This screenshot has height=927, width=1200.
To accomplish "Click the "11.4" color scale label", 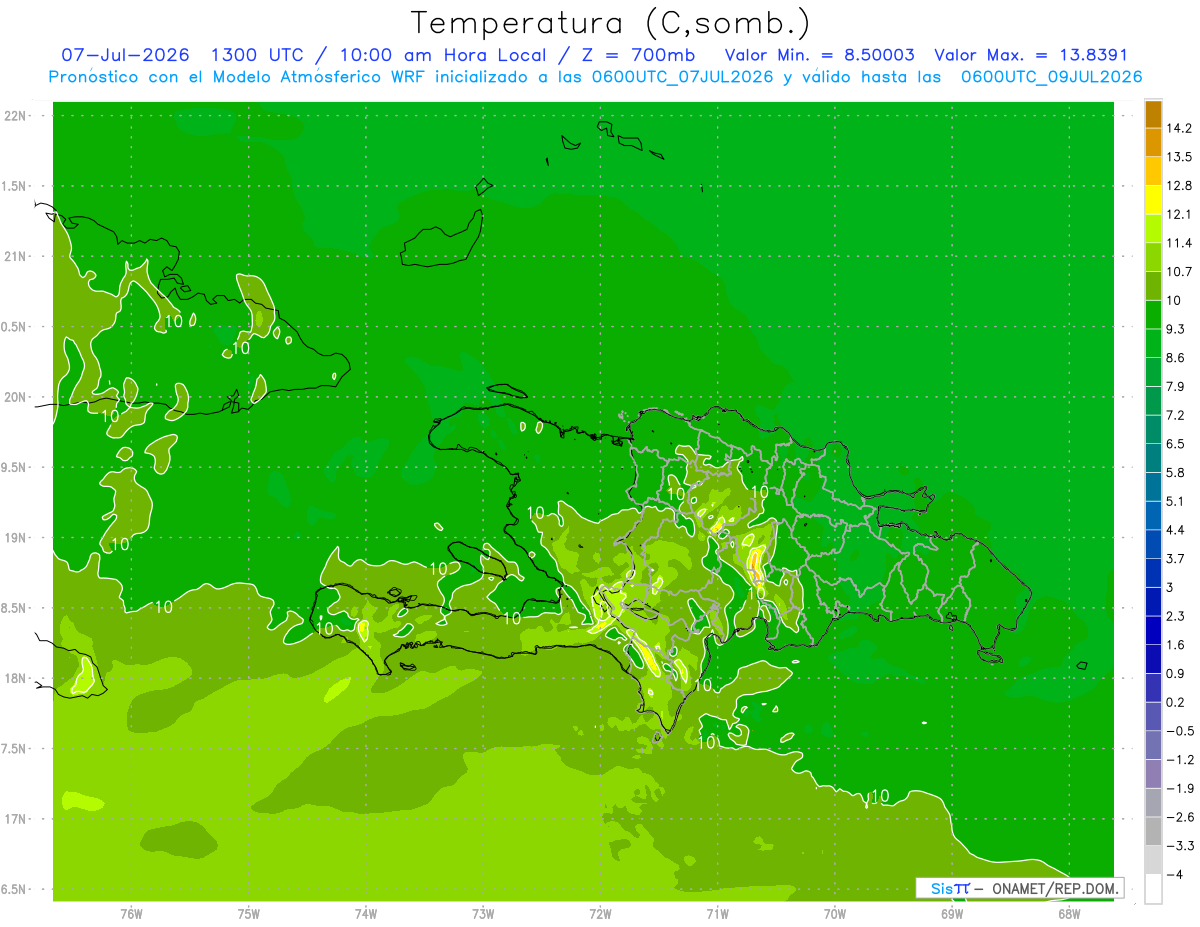I will pos(1179,243).
